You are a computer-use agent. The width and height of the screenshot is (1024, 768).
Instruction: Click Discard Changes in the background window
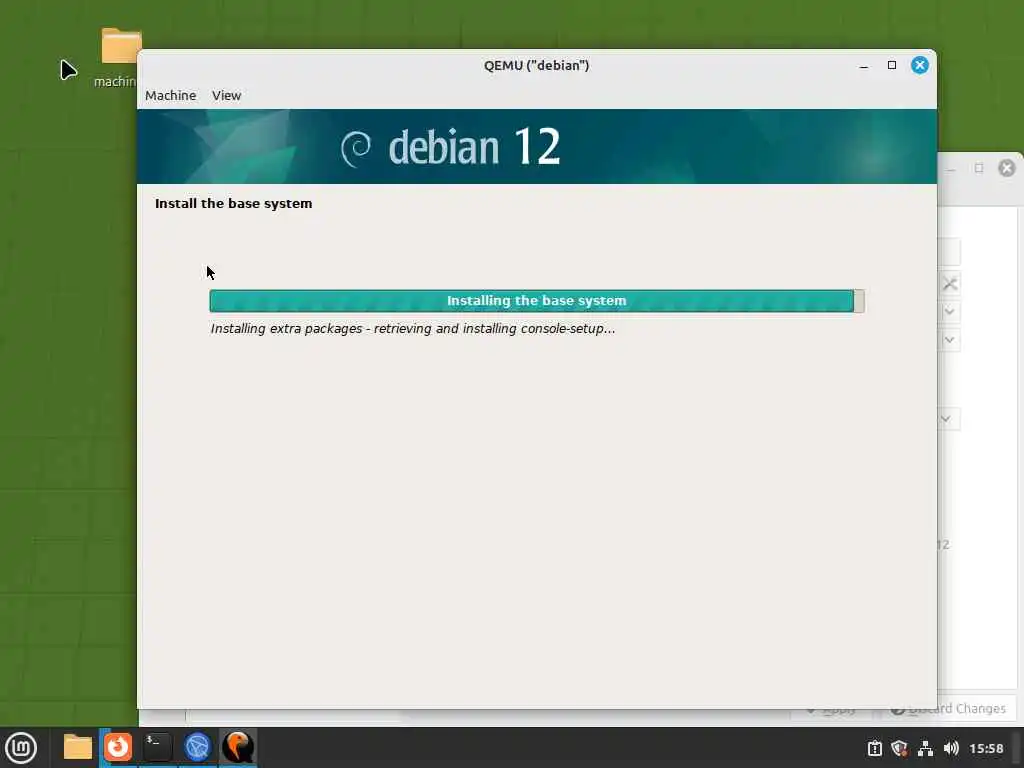point(948,709)
